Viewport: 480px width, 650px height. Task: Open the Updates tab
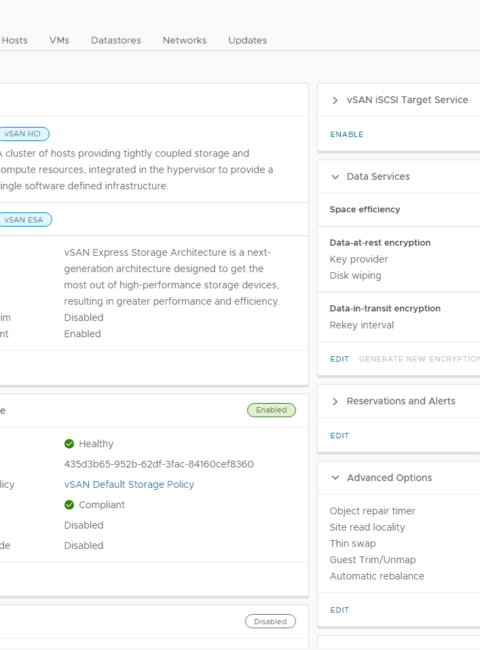click(247, 40)
